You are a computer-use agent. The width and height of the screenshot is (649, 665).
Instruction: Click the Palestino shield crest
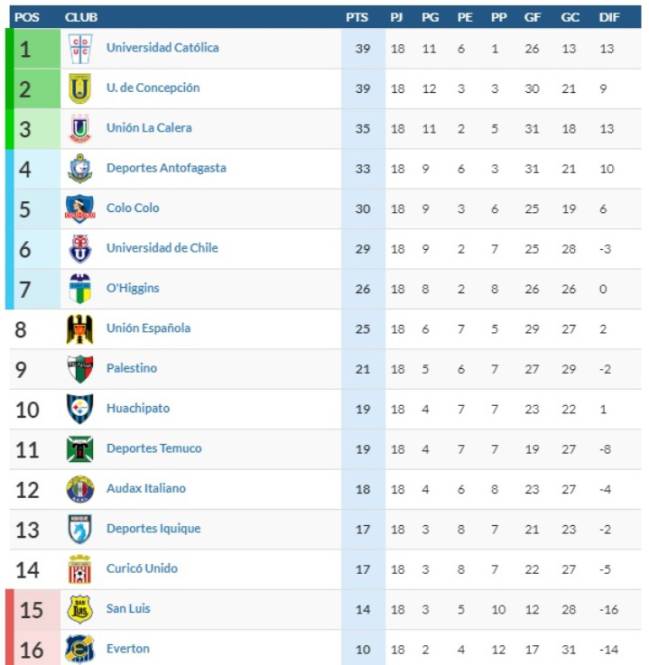[80, 369]
